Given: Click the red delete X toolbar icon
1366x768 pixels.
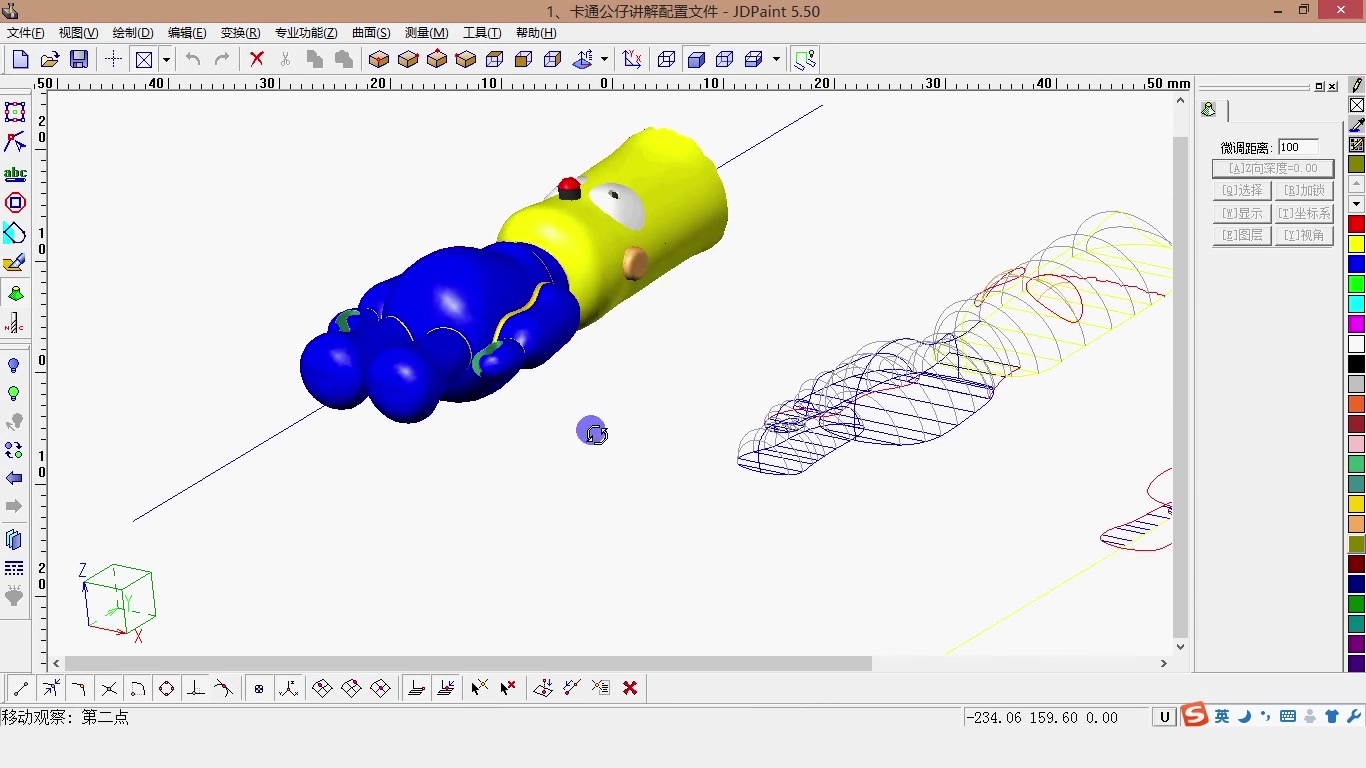Looking at the screenshot, I should click(x=257, y=59).
